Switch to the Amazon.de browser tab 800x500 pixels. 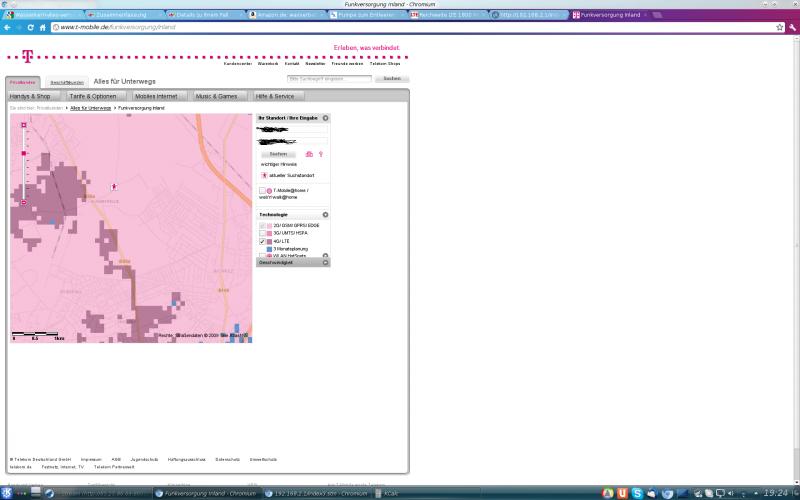[x=286, y=15]
